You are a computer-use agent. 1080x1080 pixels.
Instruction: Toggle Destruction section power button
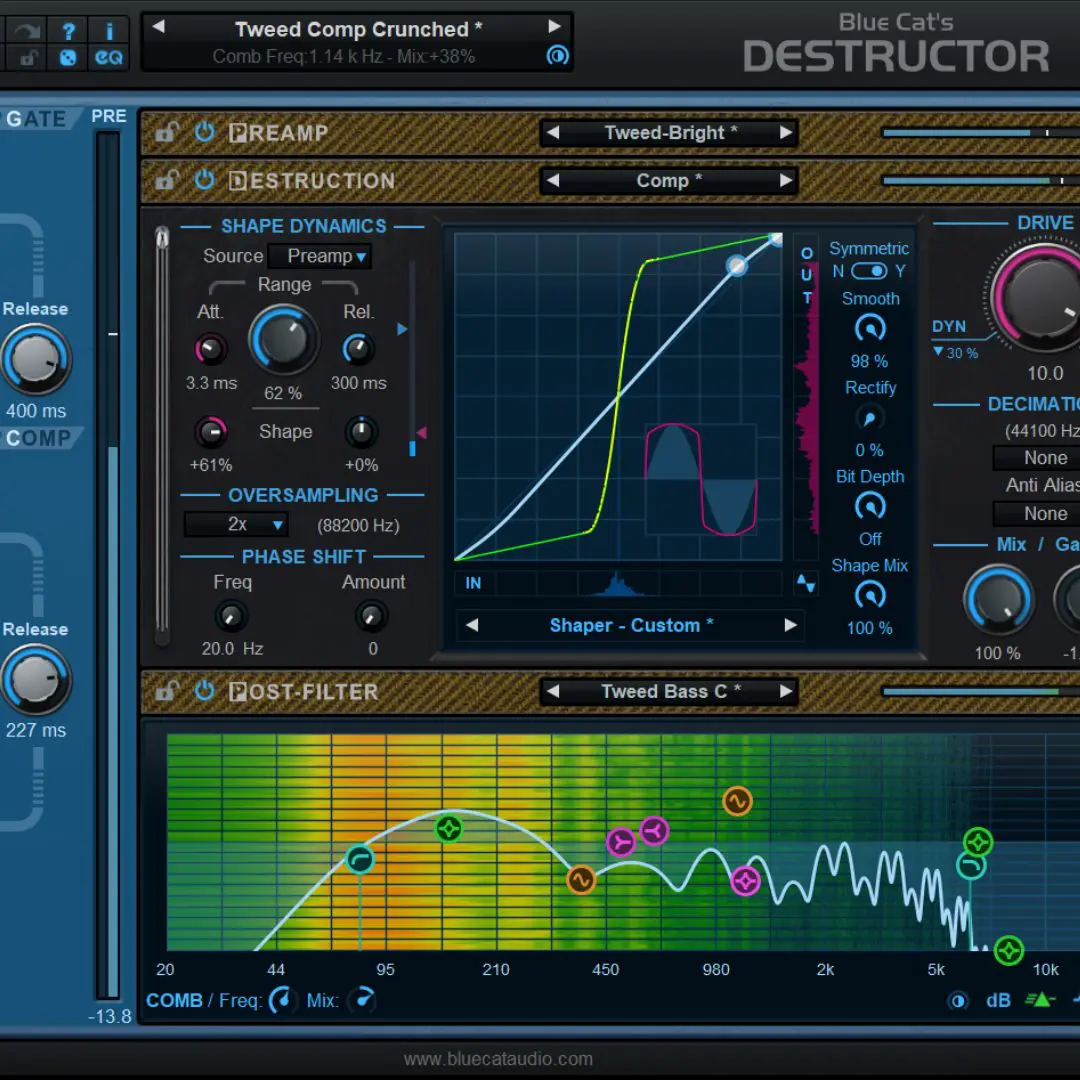(x=205, y=180)
